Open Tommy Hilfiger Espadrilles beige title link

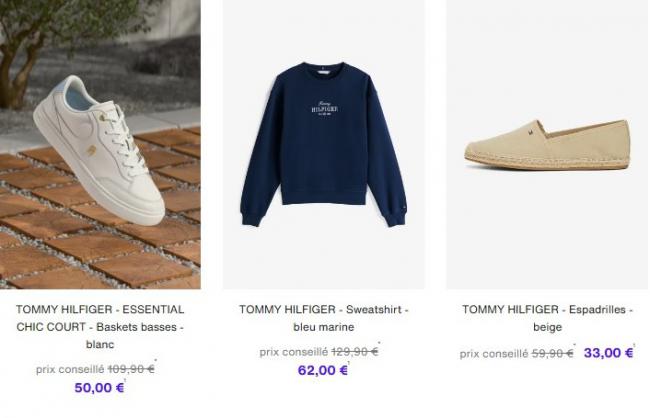click(x=547, y=318)
